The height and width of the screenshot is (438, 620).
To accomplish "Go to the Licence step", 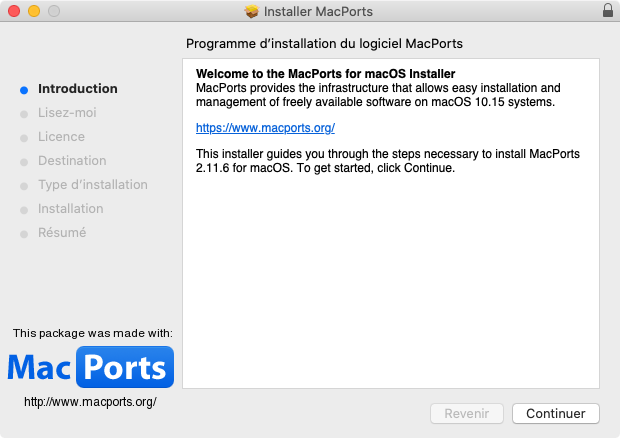I will (61, 137).
